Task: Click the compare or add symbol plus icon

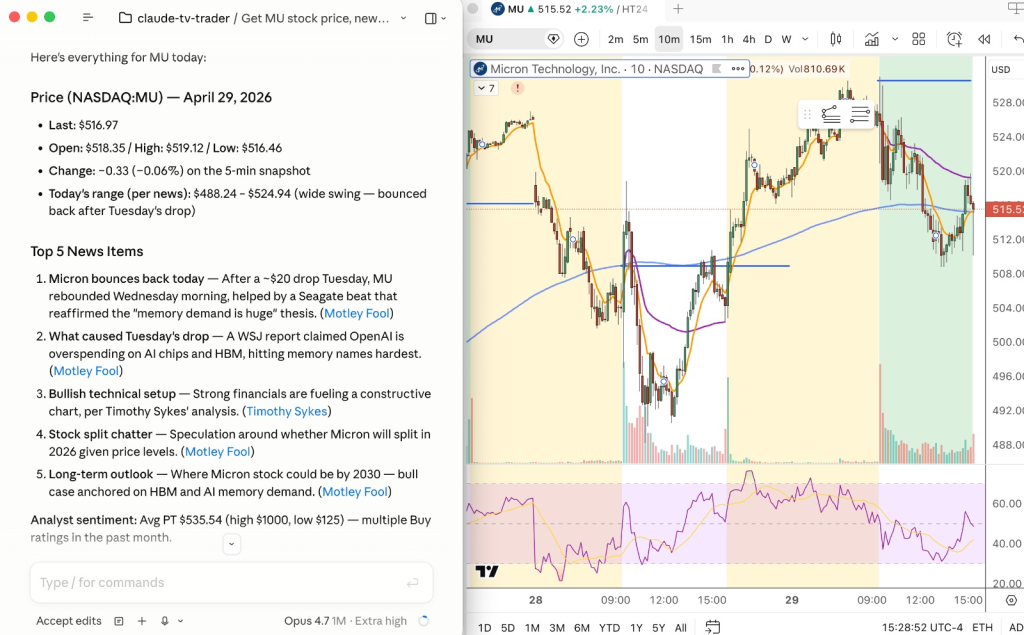Action: pyautogui.click(x=582, y=39)
